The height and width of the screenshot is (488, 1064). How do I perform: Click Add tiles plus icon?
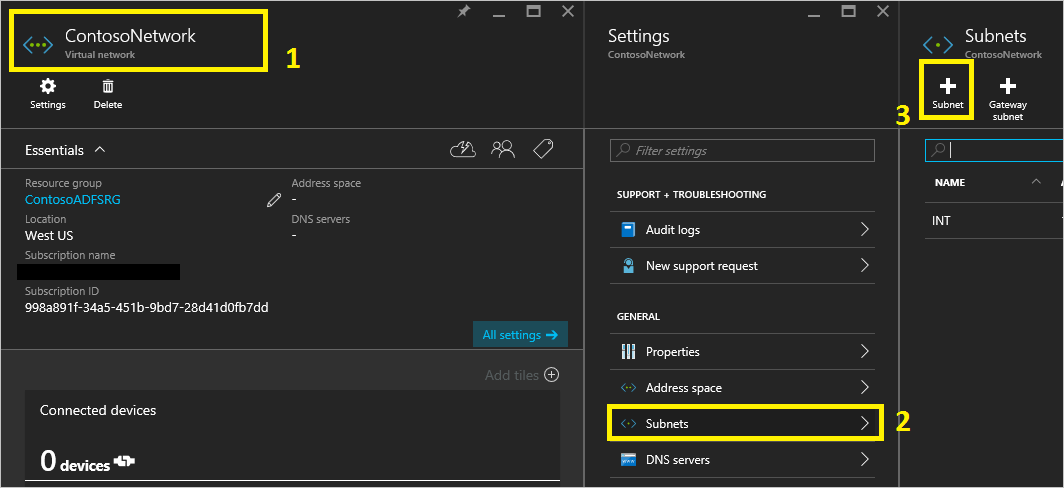coord(552,375)
